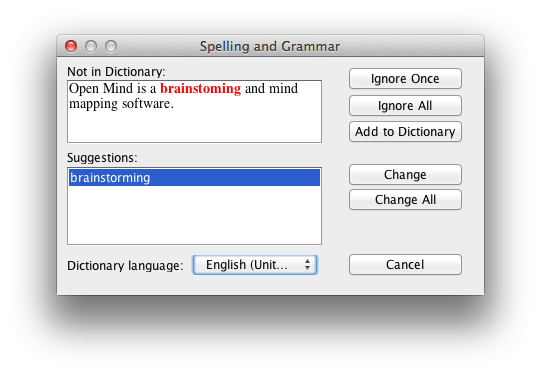Click the Spelling and Grammar title bar

click(270, 46)
